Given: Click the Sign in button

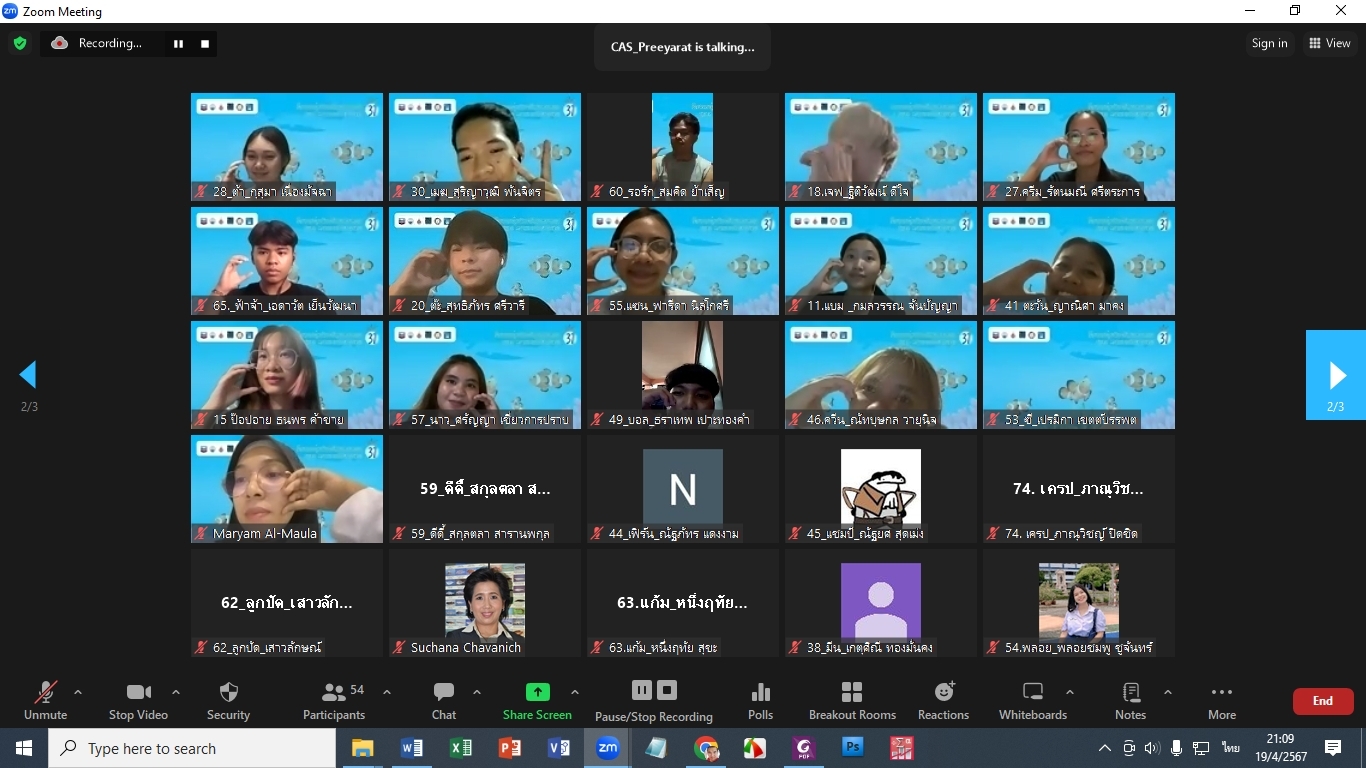Looking at the screenshot, I should click(x=1269, y=43).
